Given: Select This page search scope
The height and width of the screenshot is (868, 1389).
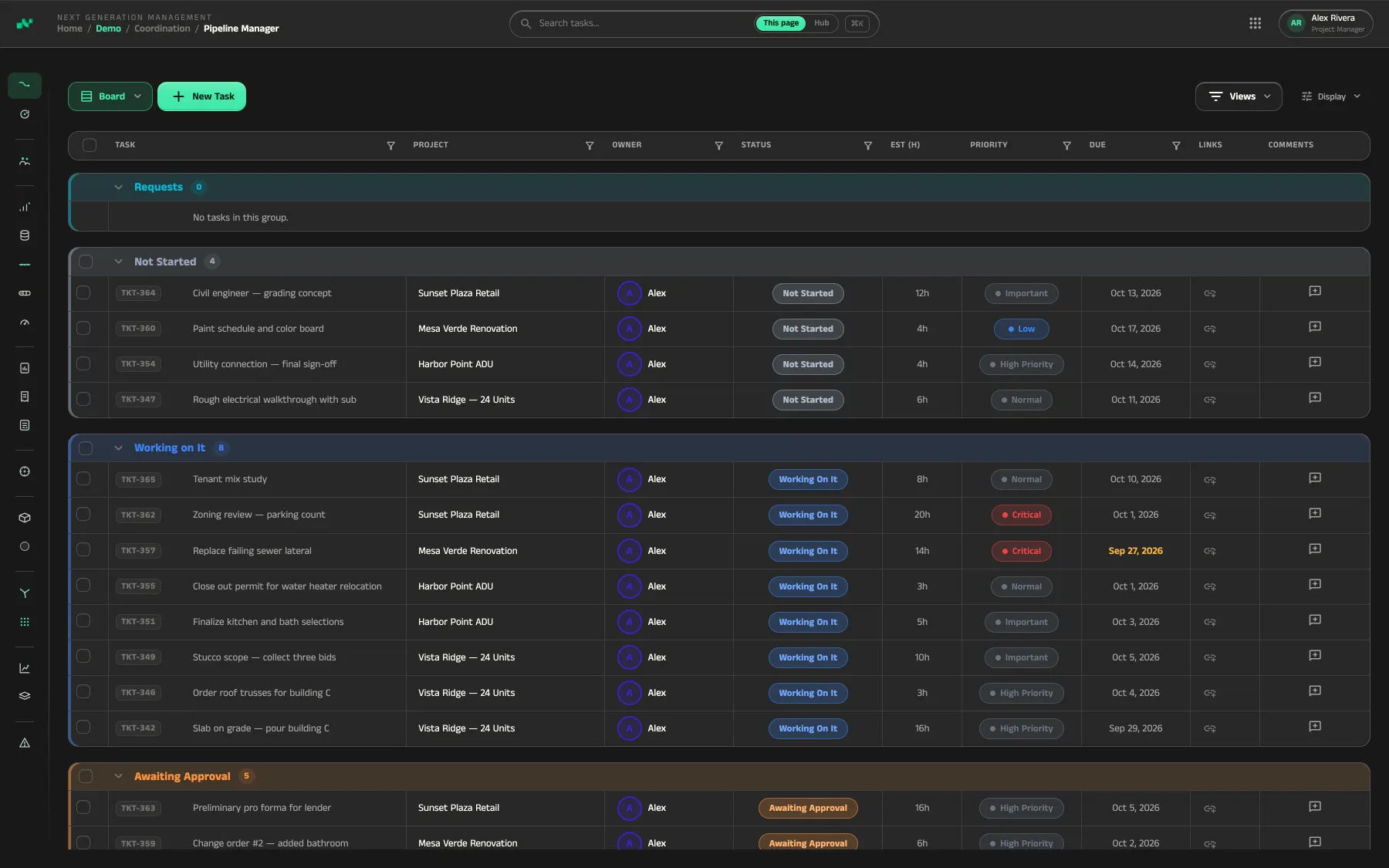Looking at the screenshot, I should [781, 23].
